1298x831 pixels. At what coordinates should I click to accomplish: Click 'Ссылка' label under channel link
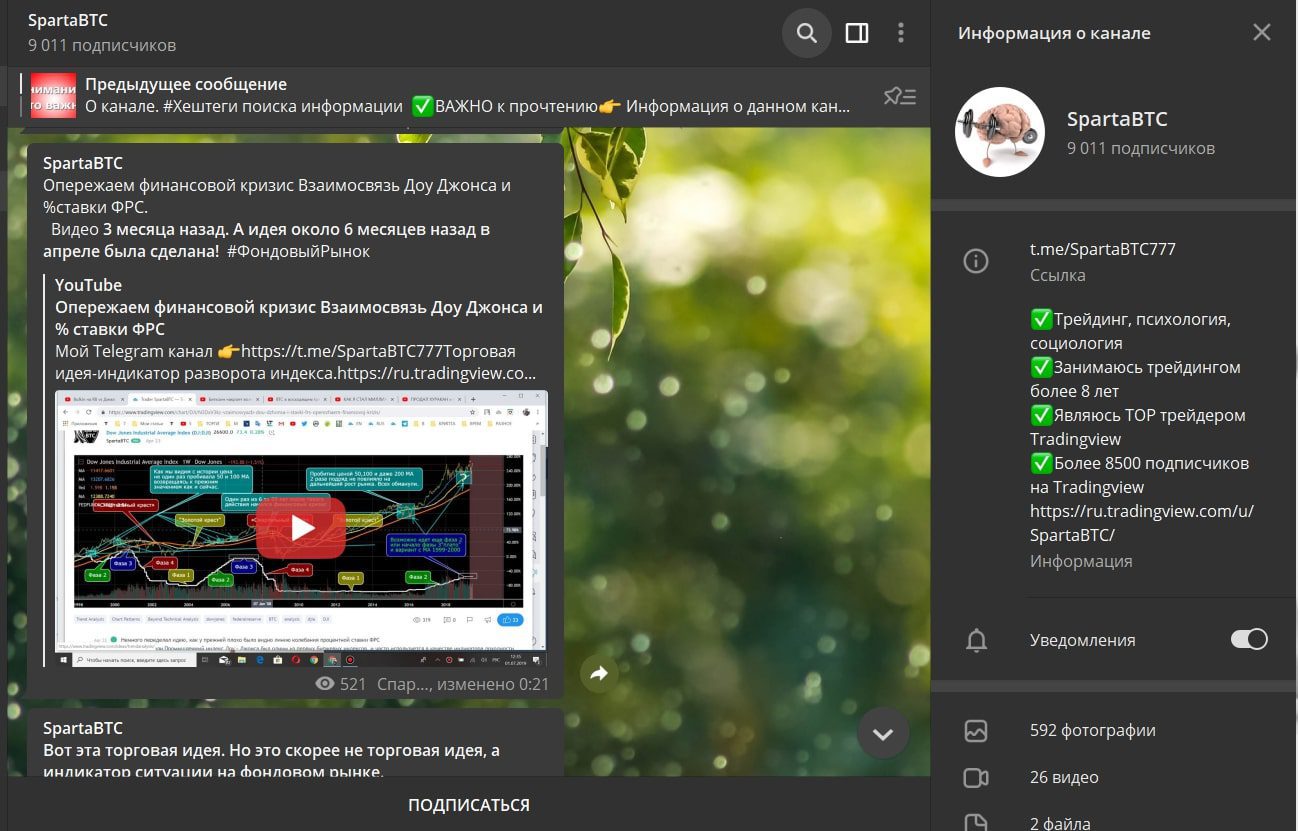click(1058, 275)
